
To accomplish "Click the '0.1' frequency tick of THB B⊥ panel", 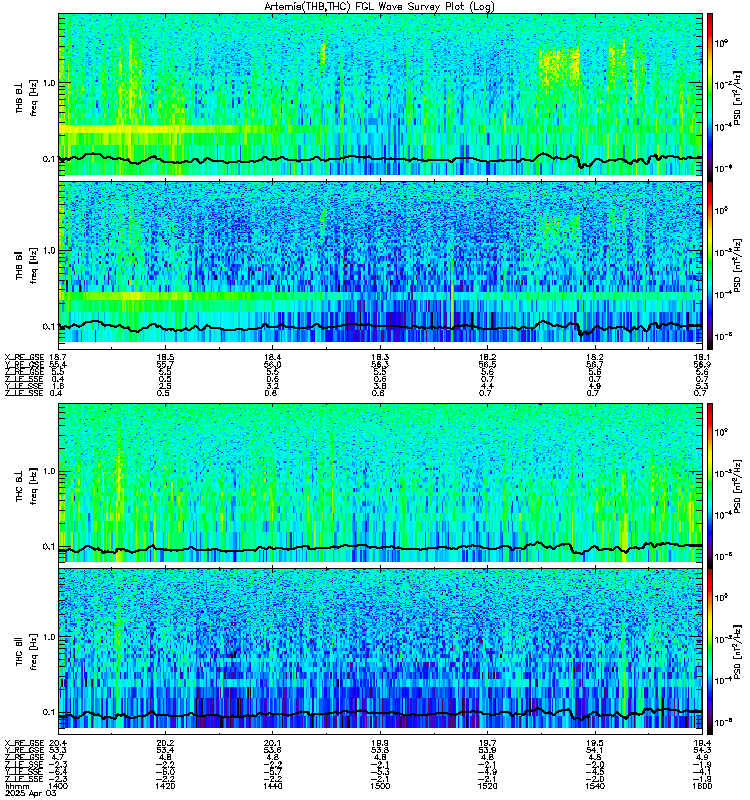I will (49, 159).
